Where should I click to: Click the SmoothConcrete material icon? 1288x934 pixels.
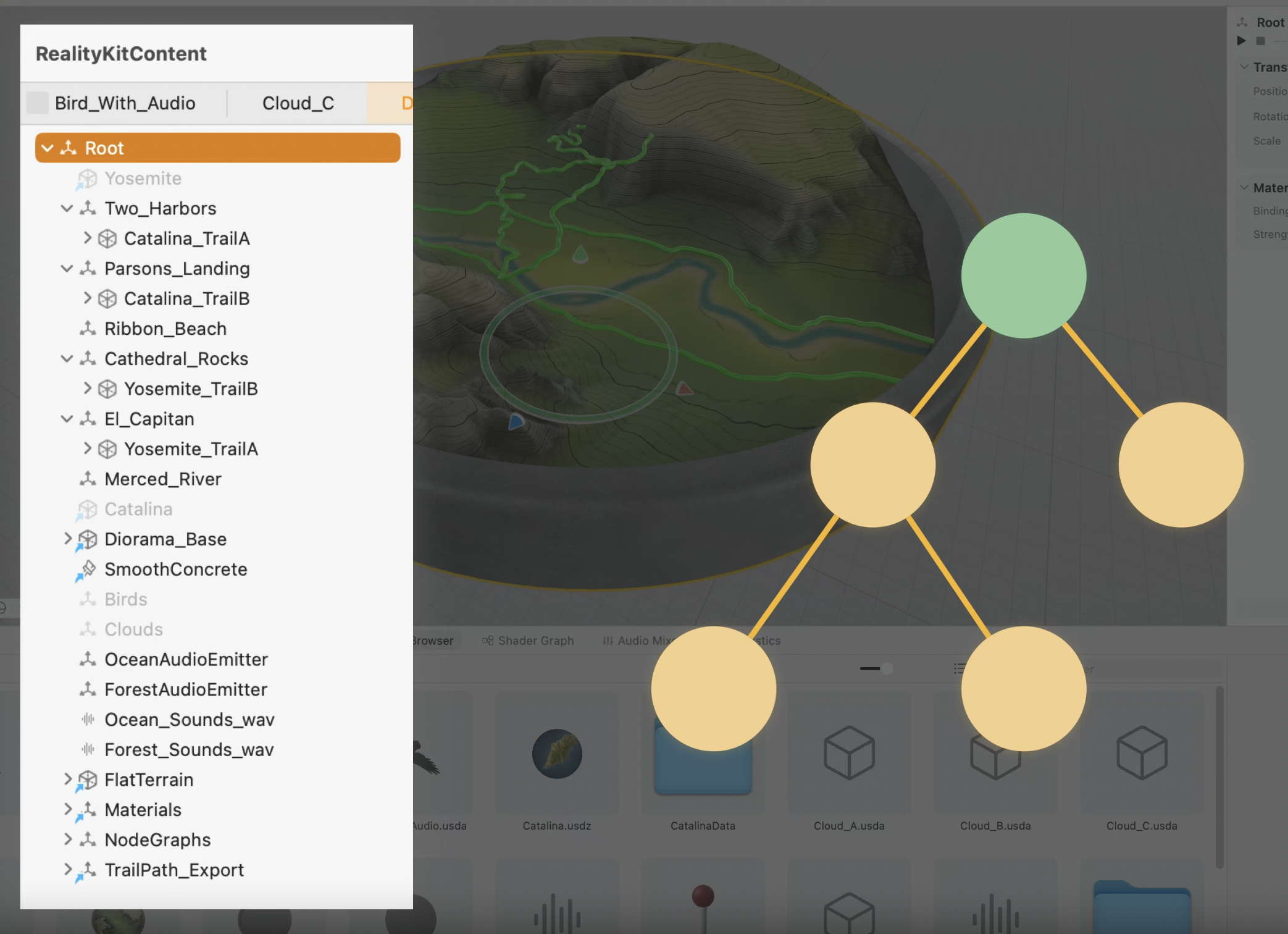tap(88, 569)
